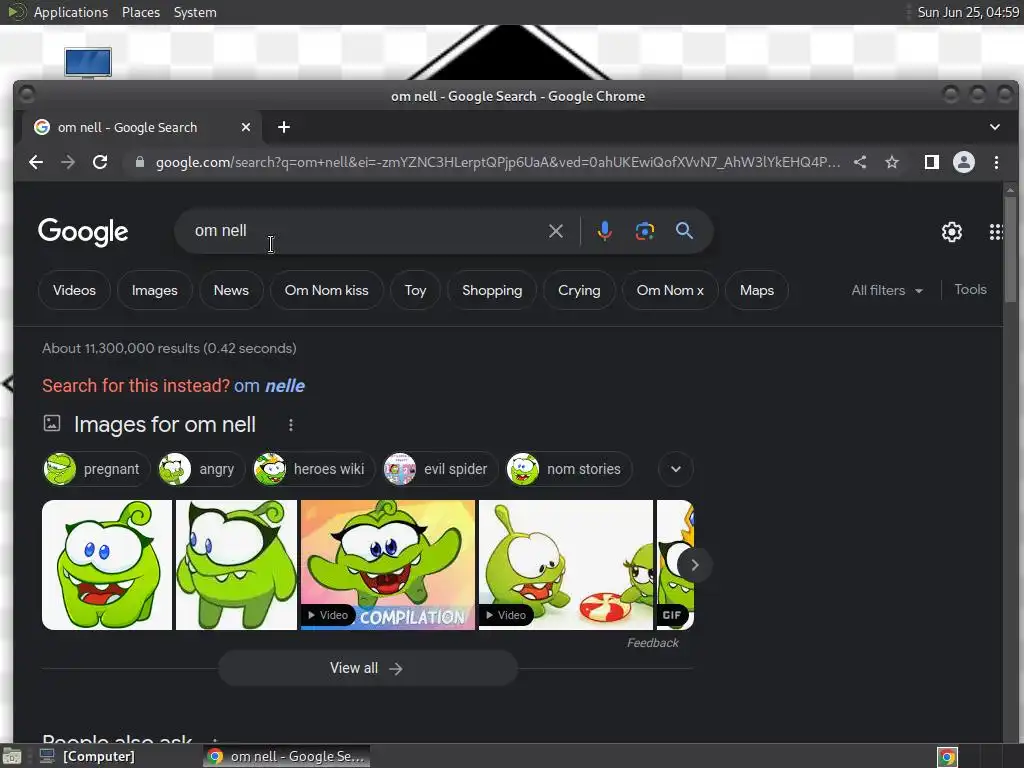Select the Shopping filter
Screen dimensions: 1024x768
[x=492, y=291]
